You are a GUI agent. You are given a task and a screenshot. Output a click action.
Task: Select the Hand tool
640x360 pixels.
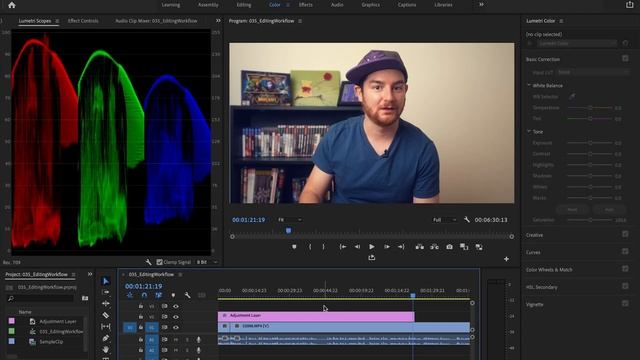(105, 349)
